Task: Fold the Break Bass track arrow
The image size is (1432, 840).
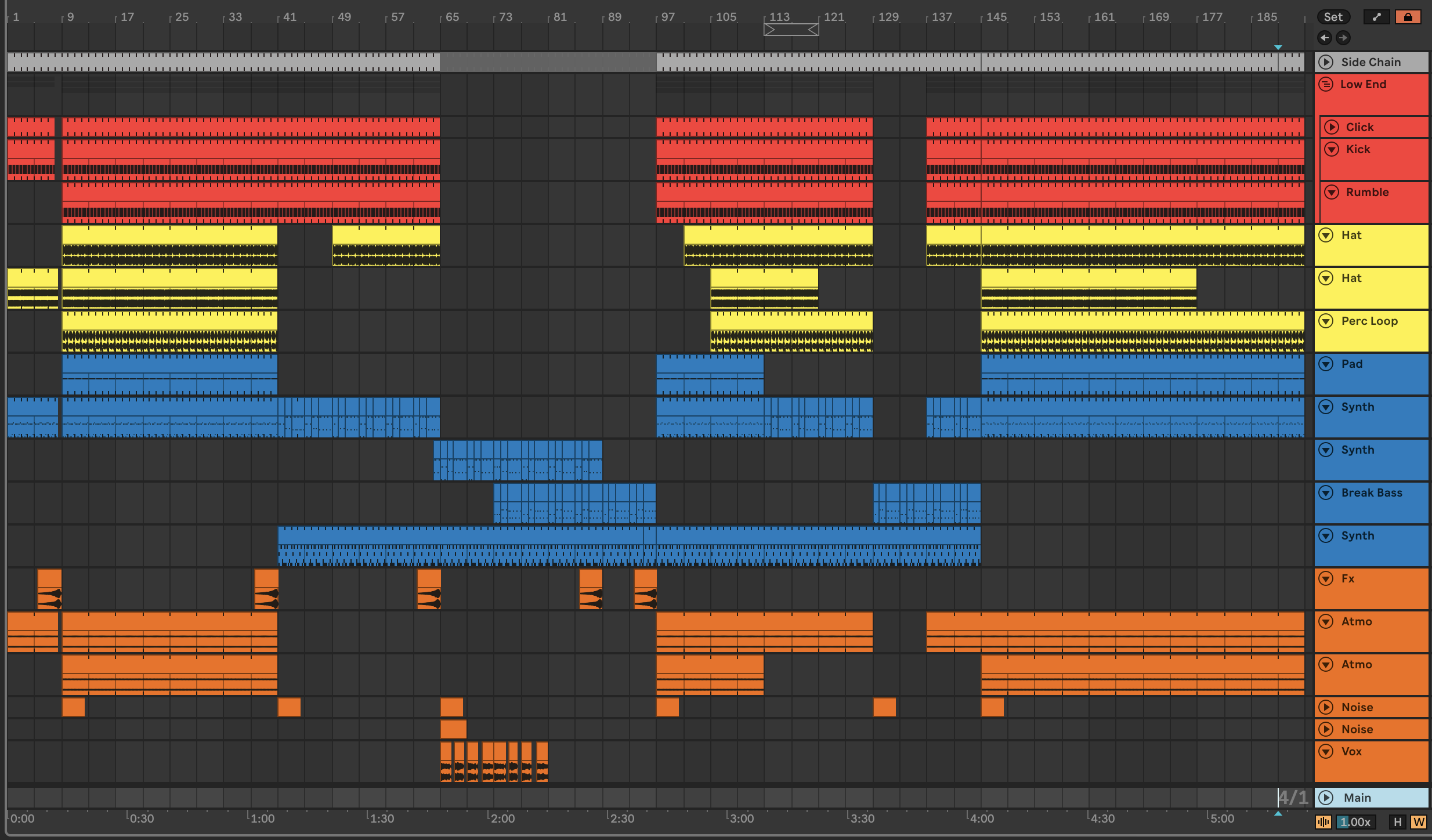Action: click(1326, 493)
